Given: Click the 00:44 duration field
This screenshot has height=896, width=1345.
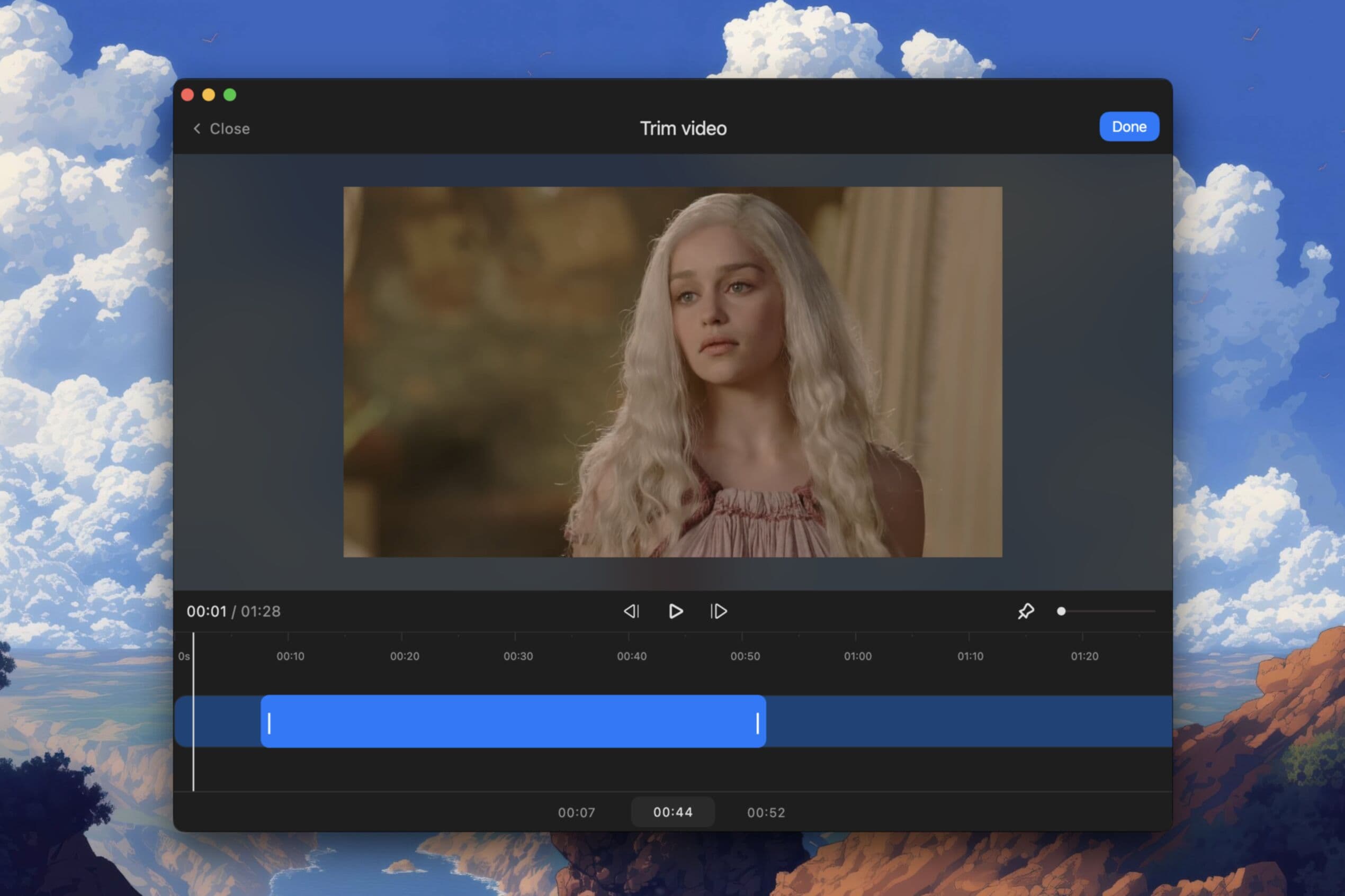Looking at the screenshot, I should pos(673,812).
